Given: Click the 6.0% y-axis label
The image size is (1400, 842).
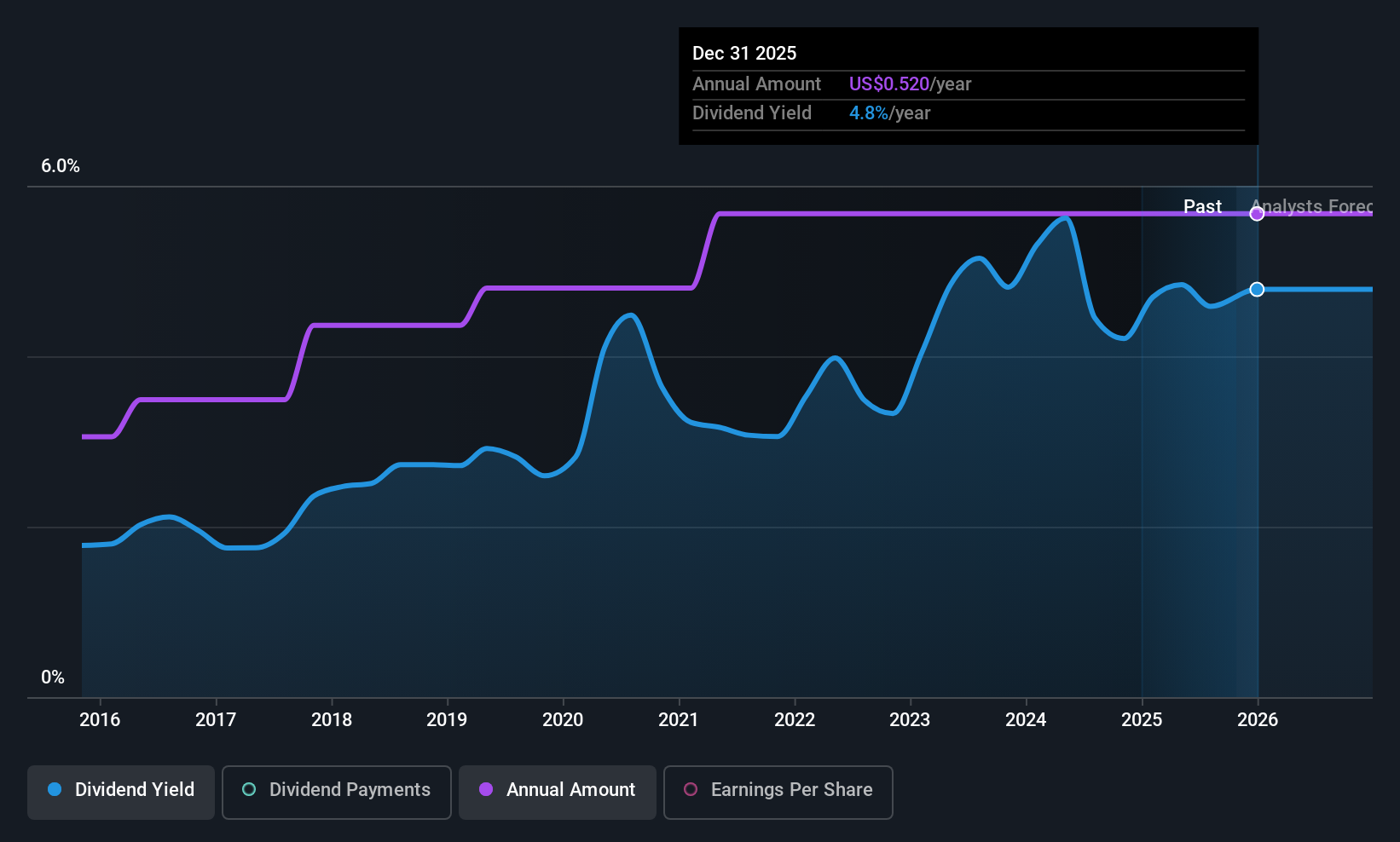Looking at the screenshot, I should pos(61,166).
